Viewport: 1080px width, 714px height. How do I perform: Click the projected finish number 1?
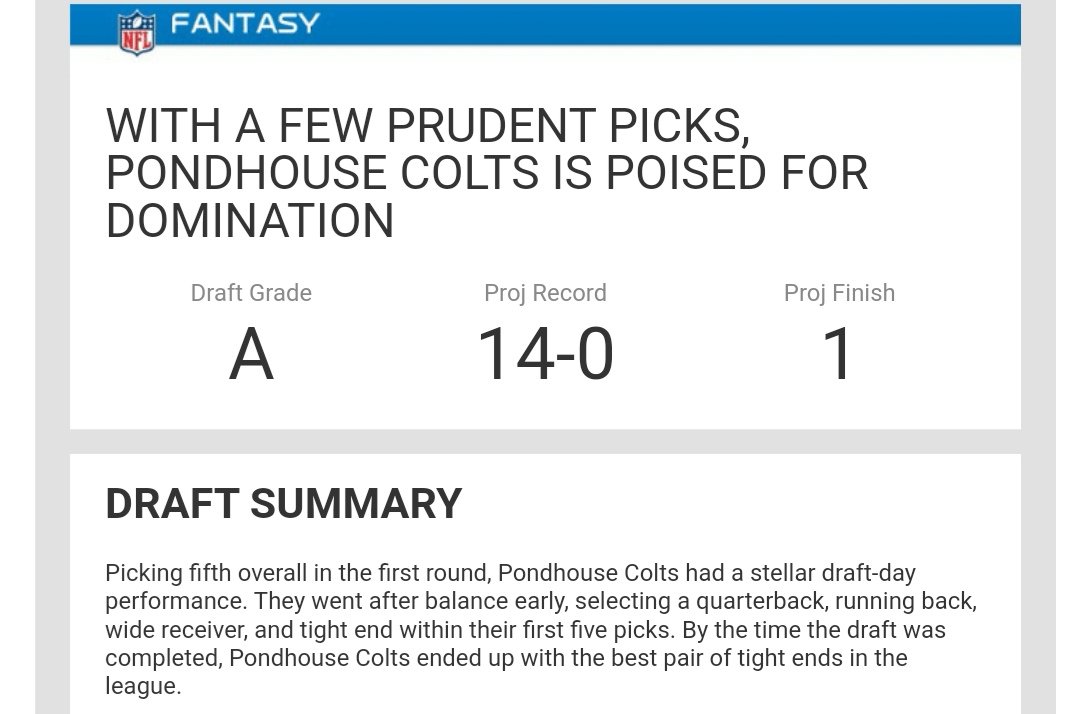838,354
